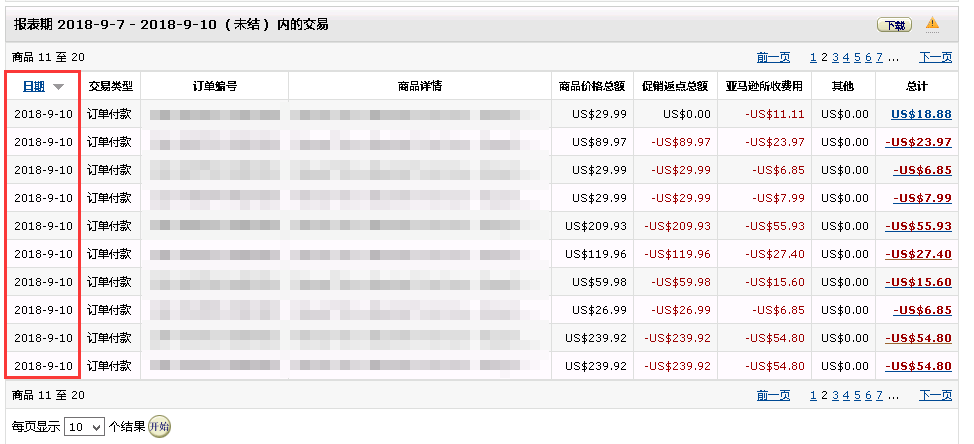Click the yellow warning triangle icon
Screen dimensions: 974x444
(932, 24)
